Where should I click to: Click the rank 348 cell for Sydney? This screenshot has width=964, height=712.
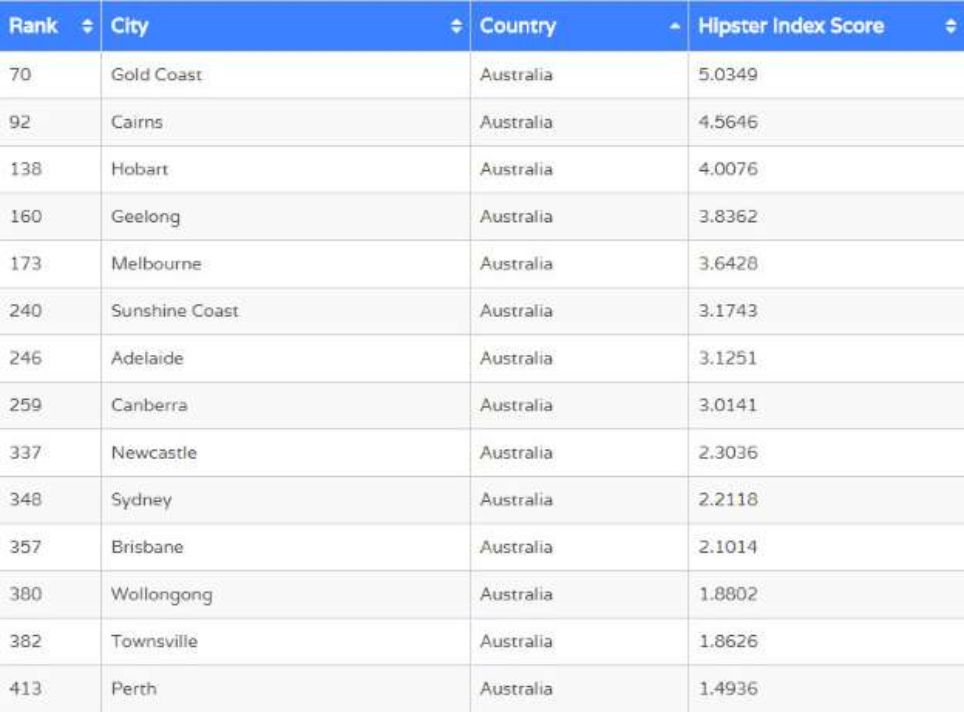(x=25, y=500)
